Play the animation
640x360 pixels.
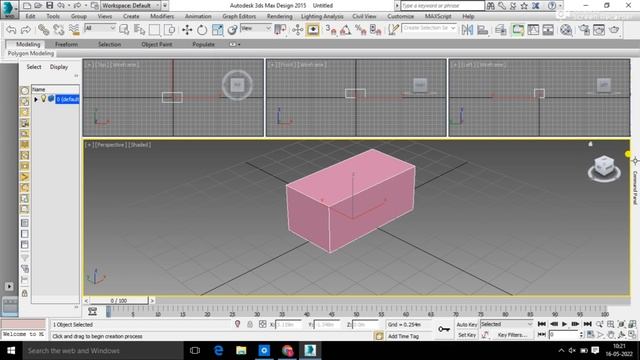(x=564, y=324)
